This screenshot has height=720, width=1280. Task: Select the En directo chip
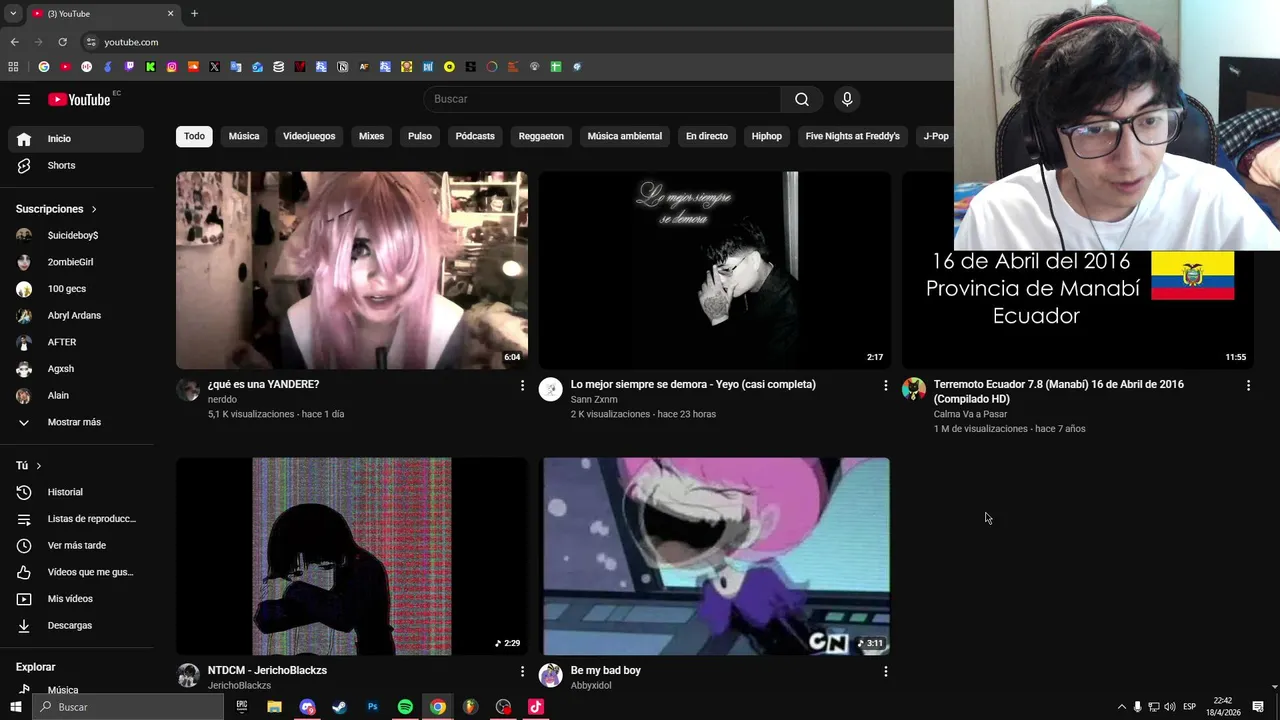pyautogui.click(x=707, y=136)
